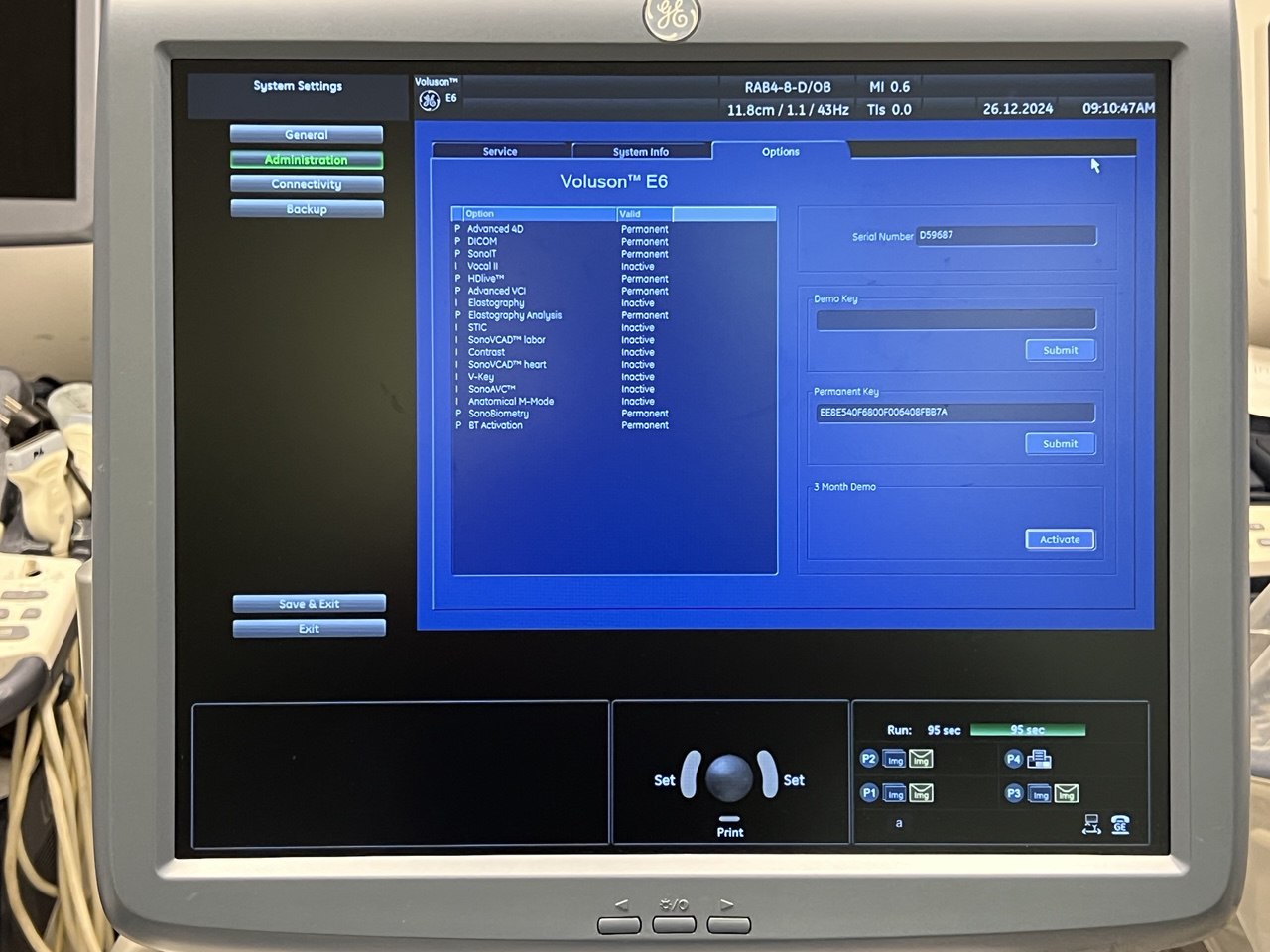
Task: Open the Backup settings section
Action: tap(307, 209)
